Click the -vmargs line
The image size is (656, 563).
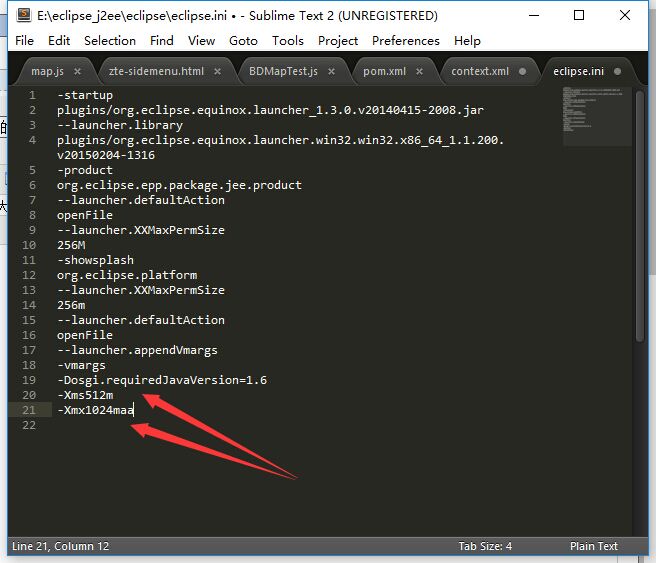click(82, 365)
